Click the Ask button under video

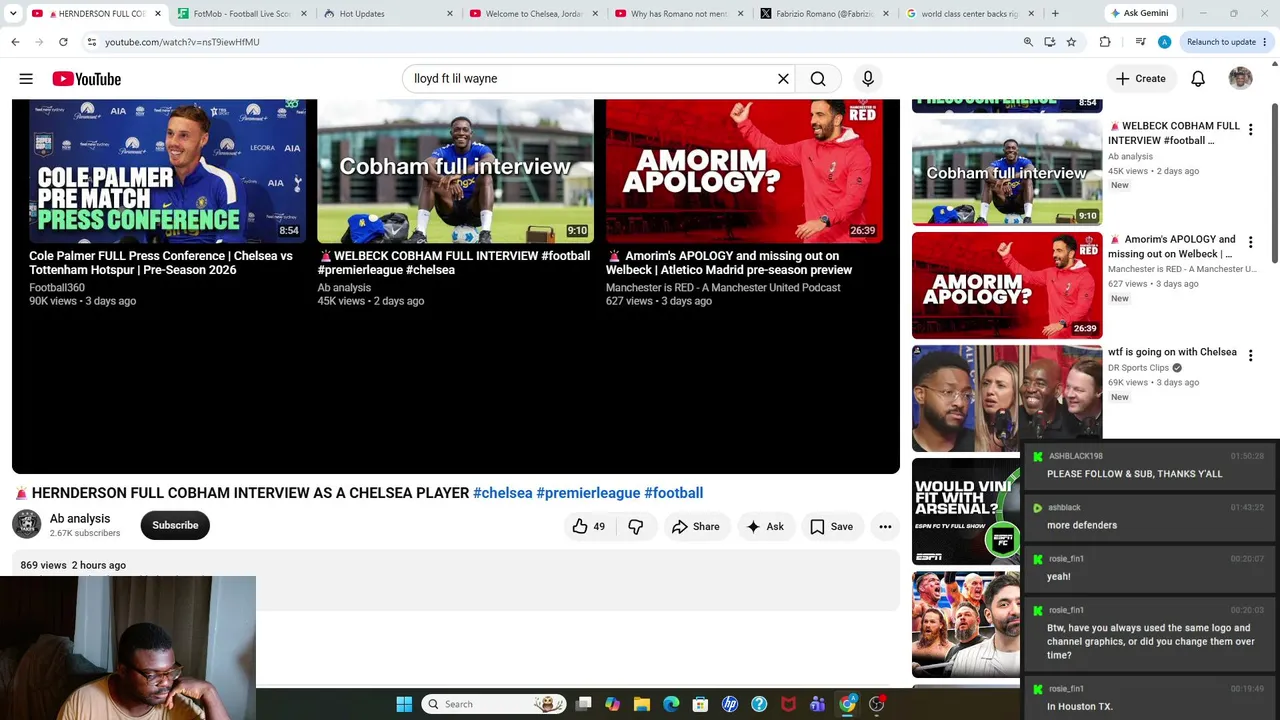coord(765,527)
